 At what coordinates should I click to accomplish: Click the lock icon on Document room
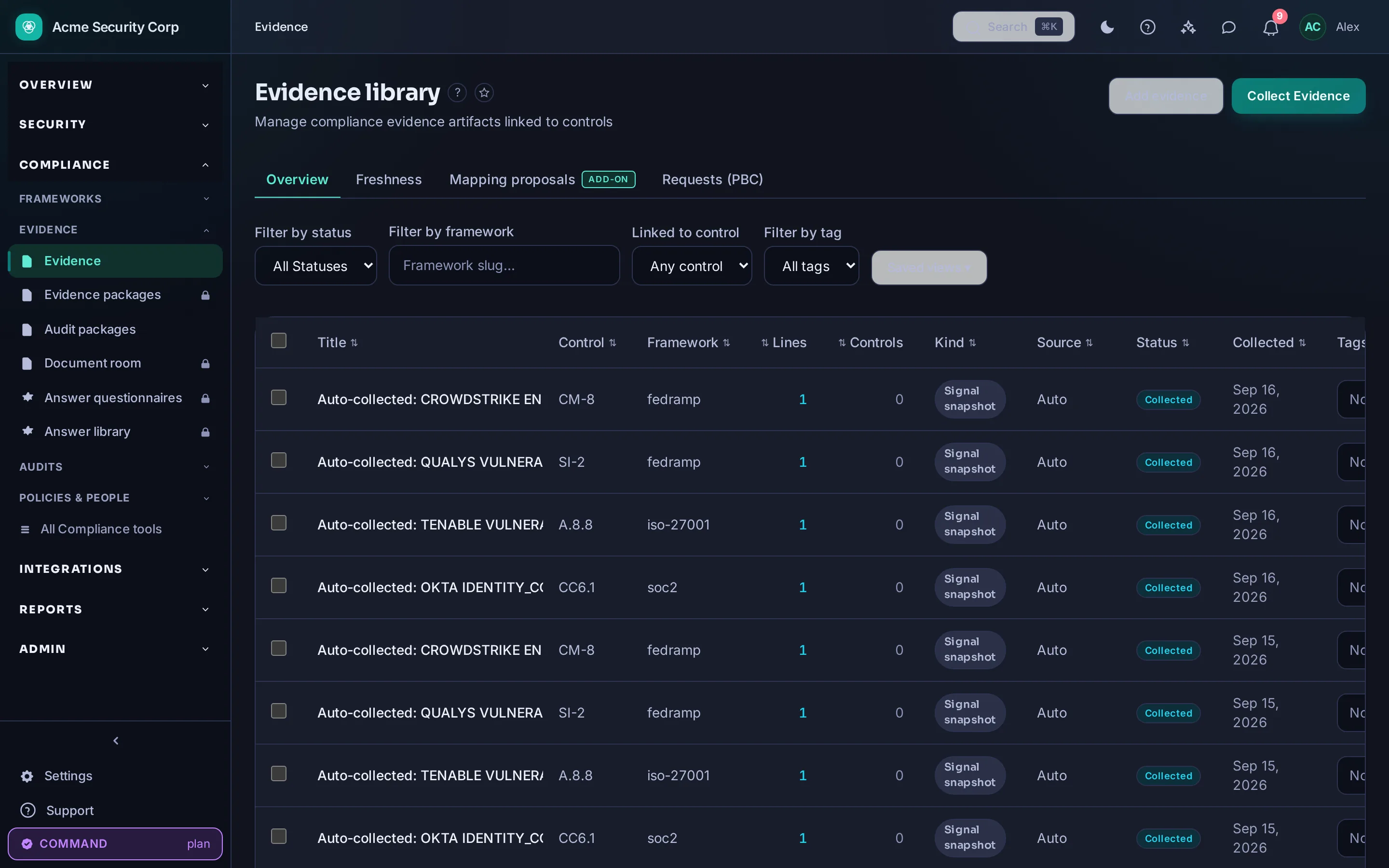pyautogui.click(x=205, y=364)
